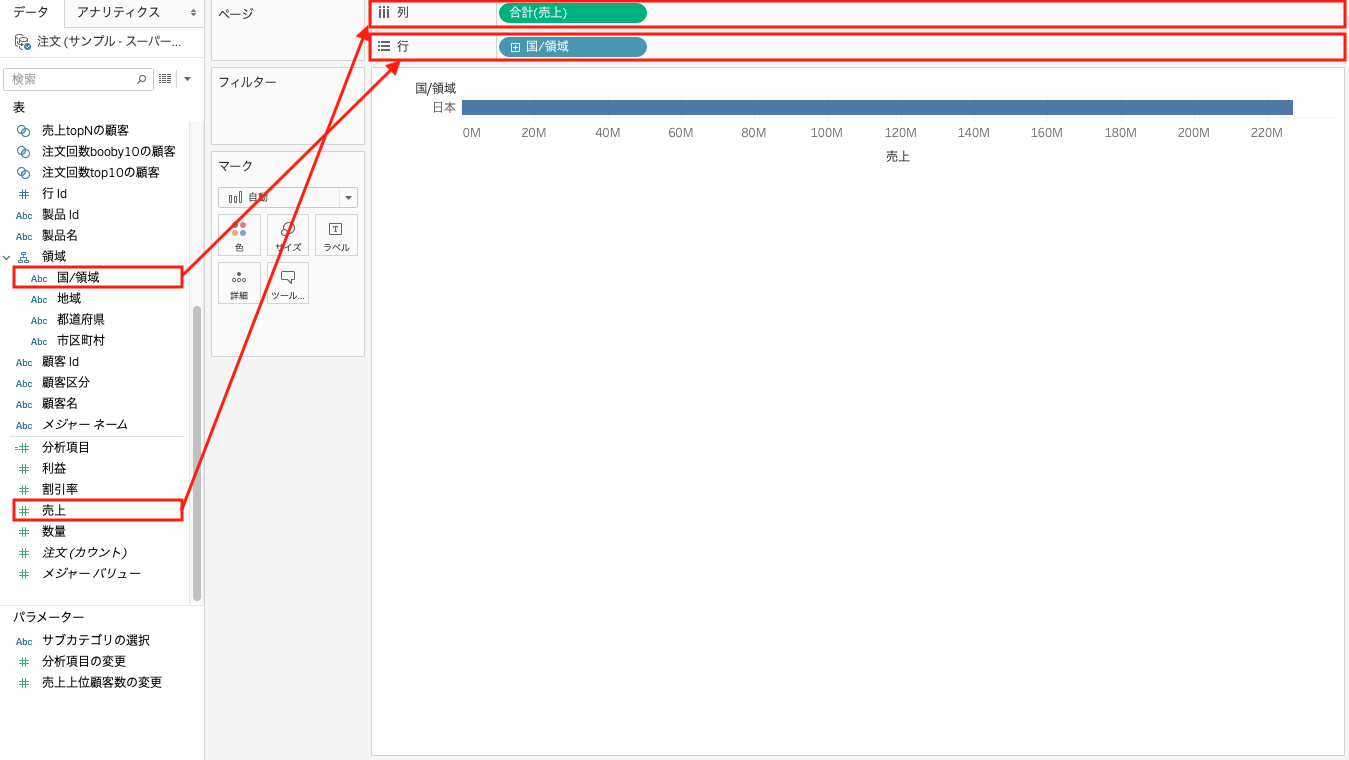Viewport: 1349px width, 760px height.
Task: Click the set icon of 売上topNの顧客
Action: [x=24, y=131]
